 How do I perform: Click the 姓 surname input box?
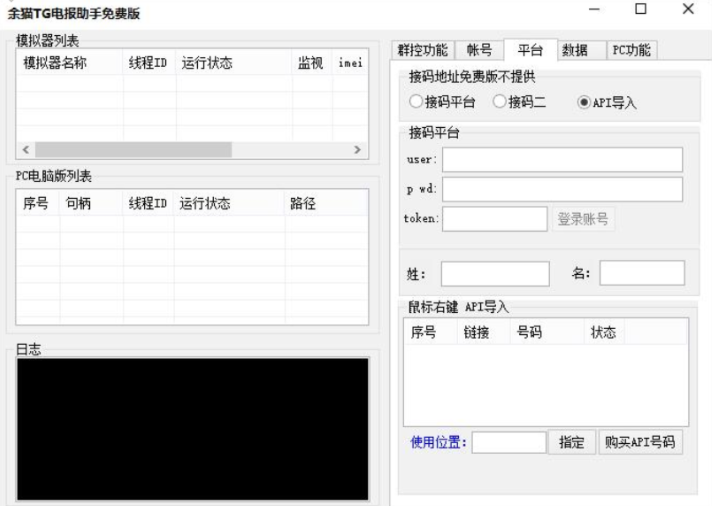coord(495,274)
